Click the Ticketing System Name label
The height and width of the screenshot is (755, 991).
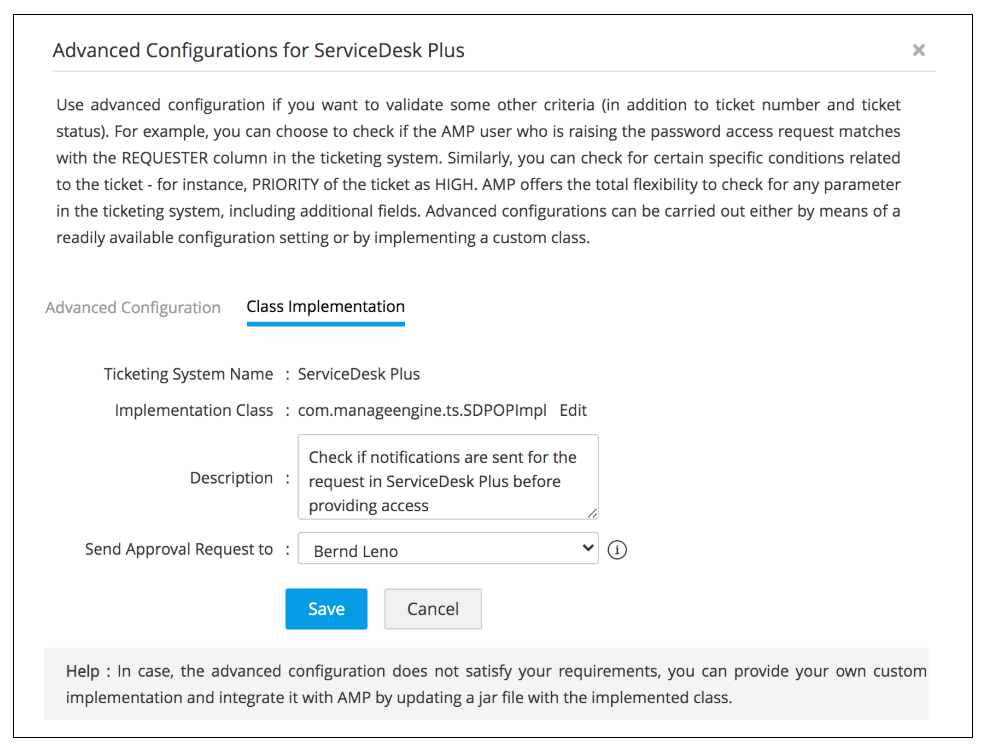(x=188, y=374)
